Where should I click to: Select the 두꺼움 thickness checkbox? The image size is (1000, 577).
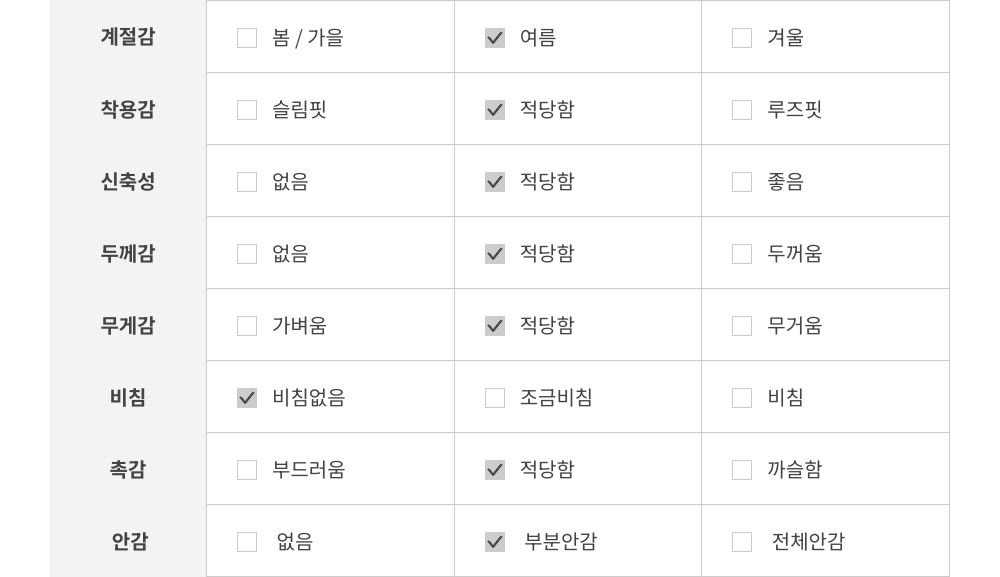[742, 254]
